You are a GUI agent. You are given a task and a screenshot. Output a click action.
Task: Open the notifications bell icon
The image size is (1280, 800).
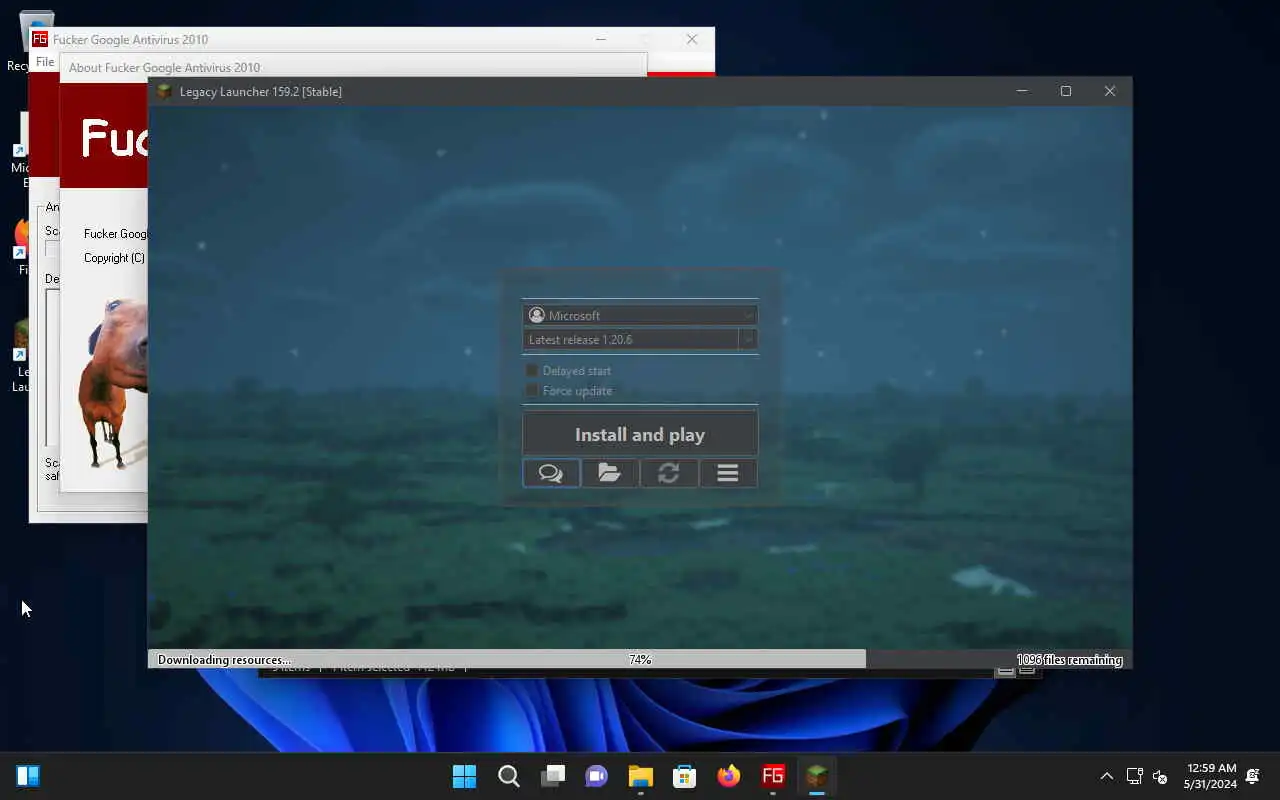tap(1253, 776)
